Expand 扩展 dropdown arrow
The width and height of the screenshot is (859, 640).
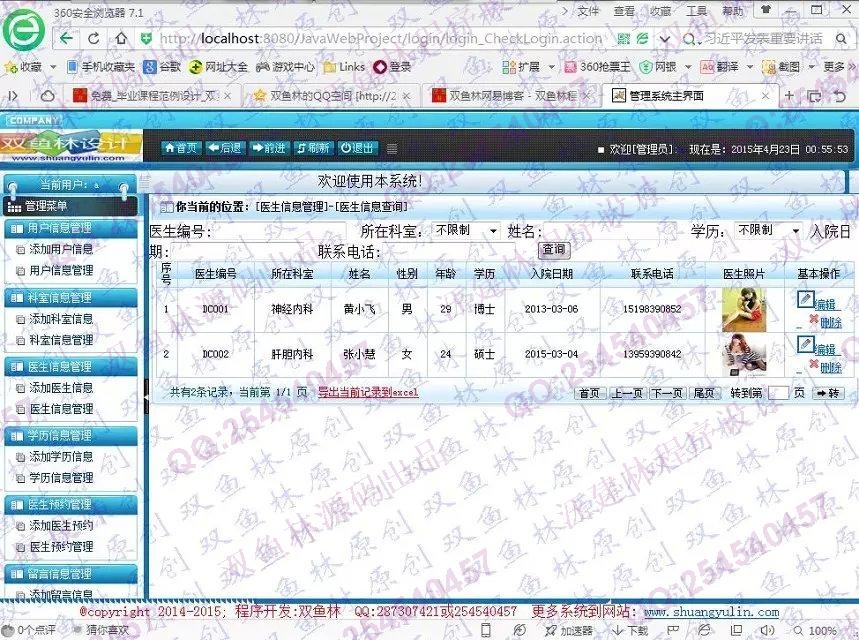(x=551, y=67)
